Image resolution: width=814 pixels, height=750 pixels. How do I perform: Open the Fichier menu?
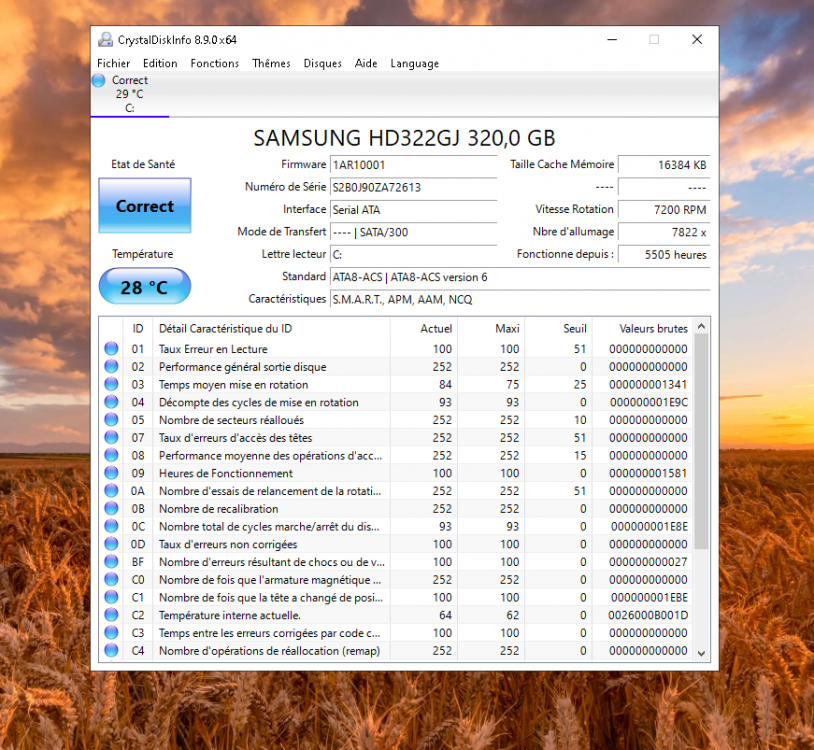coord(113,63)
